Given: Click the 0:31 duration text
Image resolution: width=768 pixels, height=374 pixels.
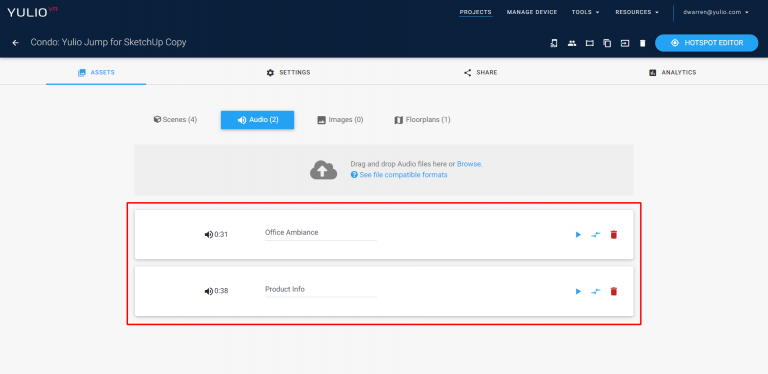Looking at the screenshot, I should pos(221,234).
